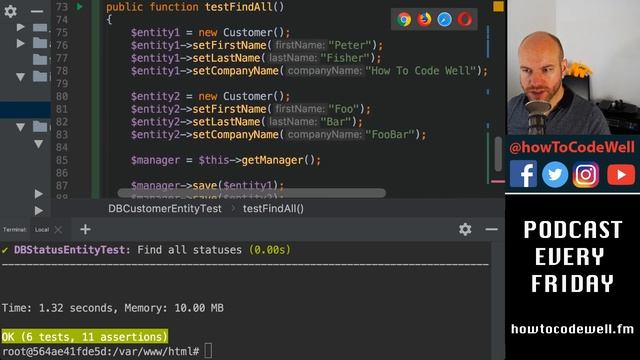The width and height of the screenshot is (640, 360).
Task: Open in Opera browser icon
Action: coord(464,19)
